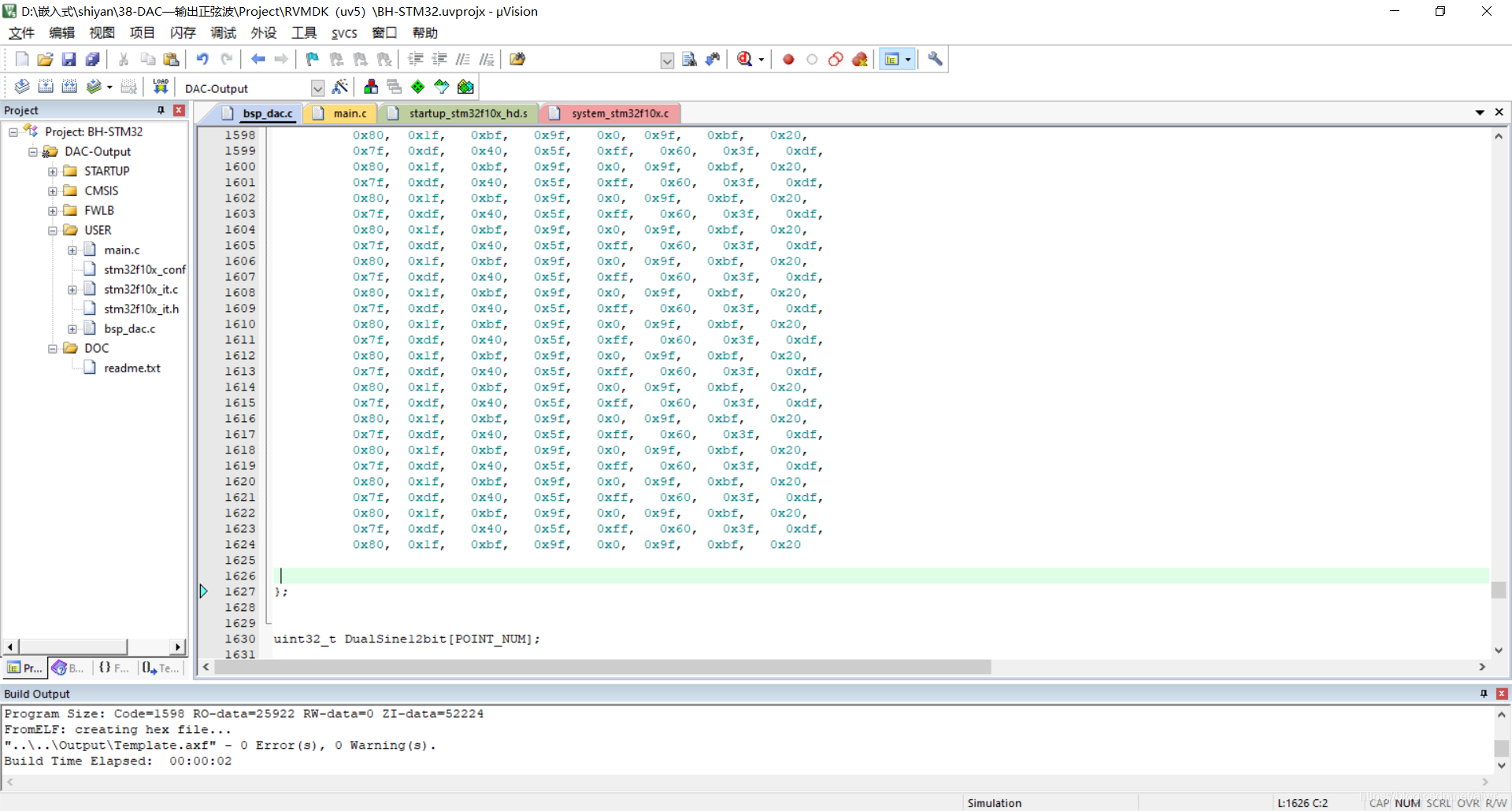1512x811 pixels.
Task: Create a new file with the New icon
Action: 22,59
